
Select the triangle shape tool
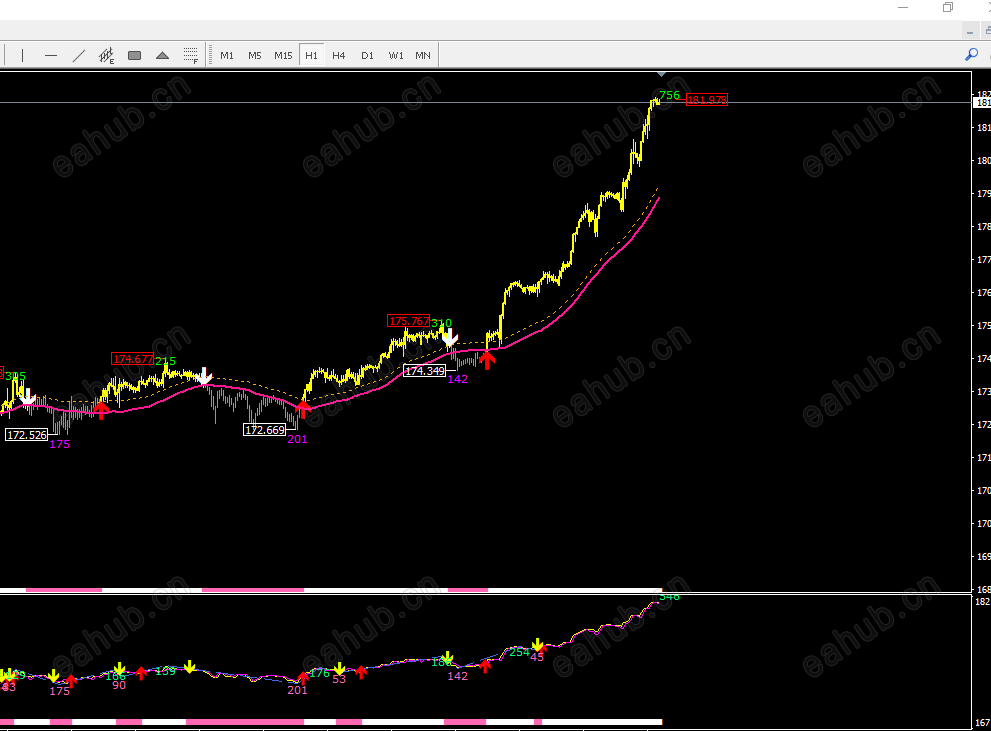[162, 56]
